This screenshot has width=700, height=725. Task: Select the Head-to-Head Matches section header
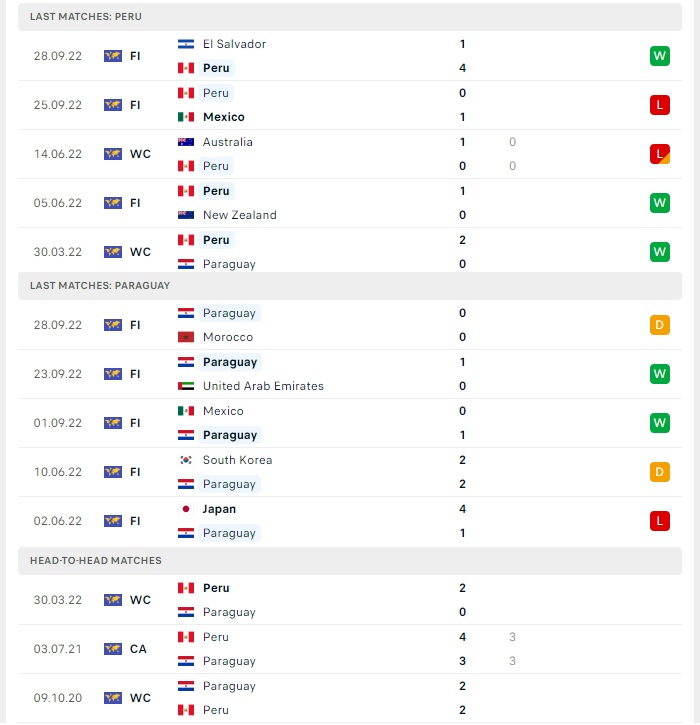350,561
